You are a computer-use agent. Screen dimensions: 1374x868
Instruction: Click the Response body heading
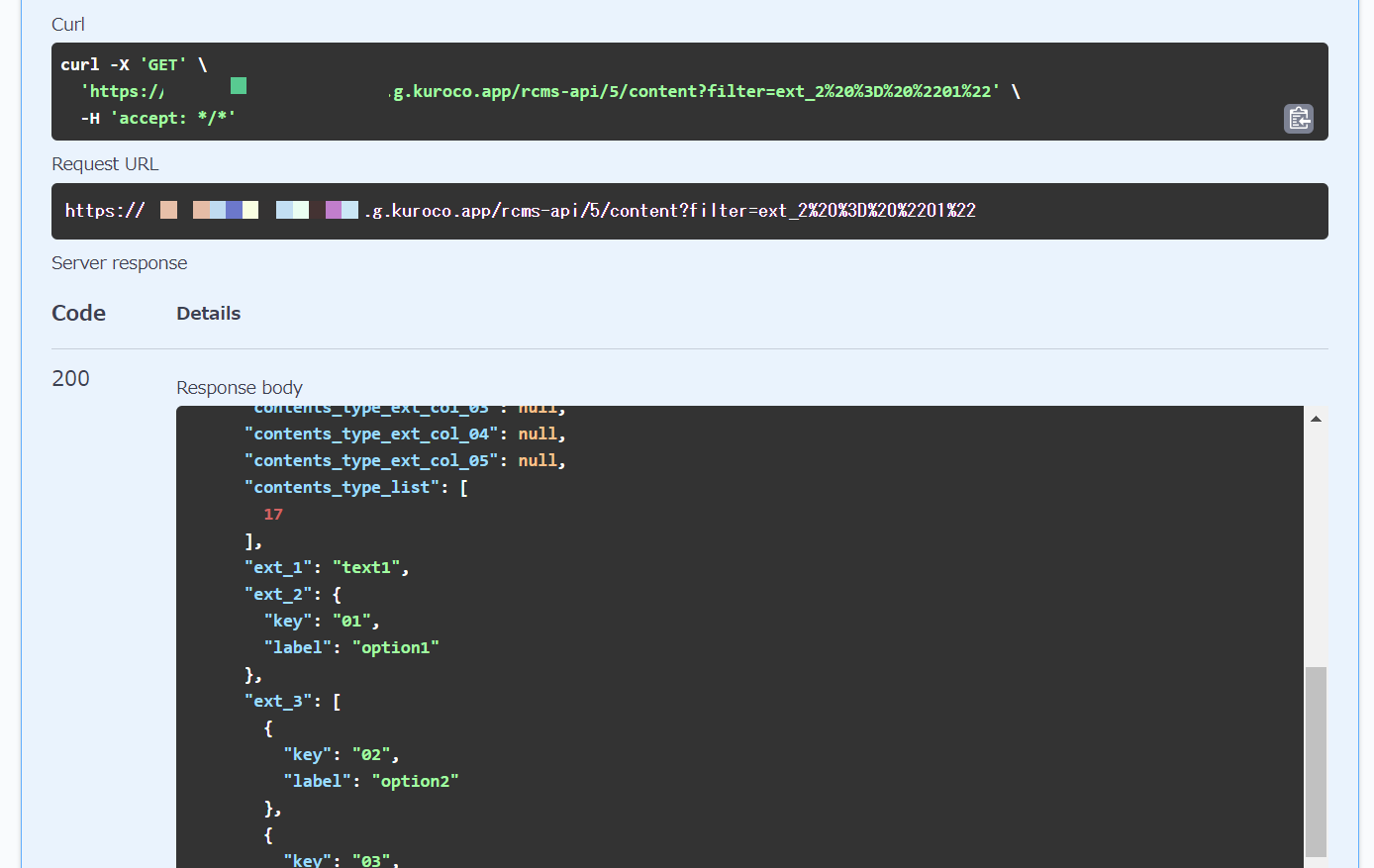coord(239,387)
